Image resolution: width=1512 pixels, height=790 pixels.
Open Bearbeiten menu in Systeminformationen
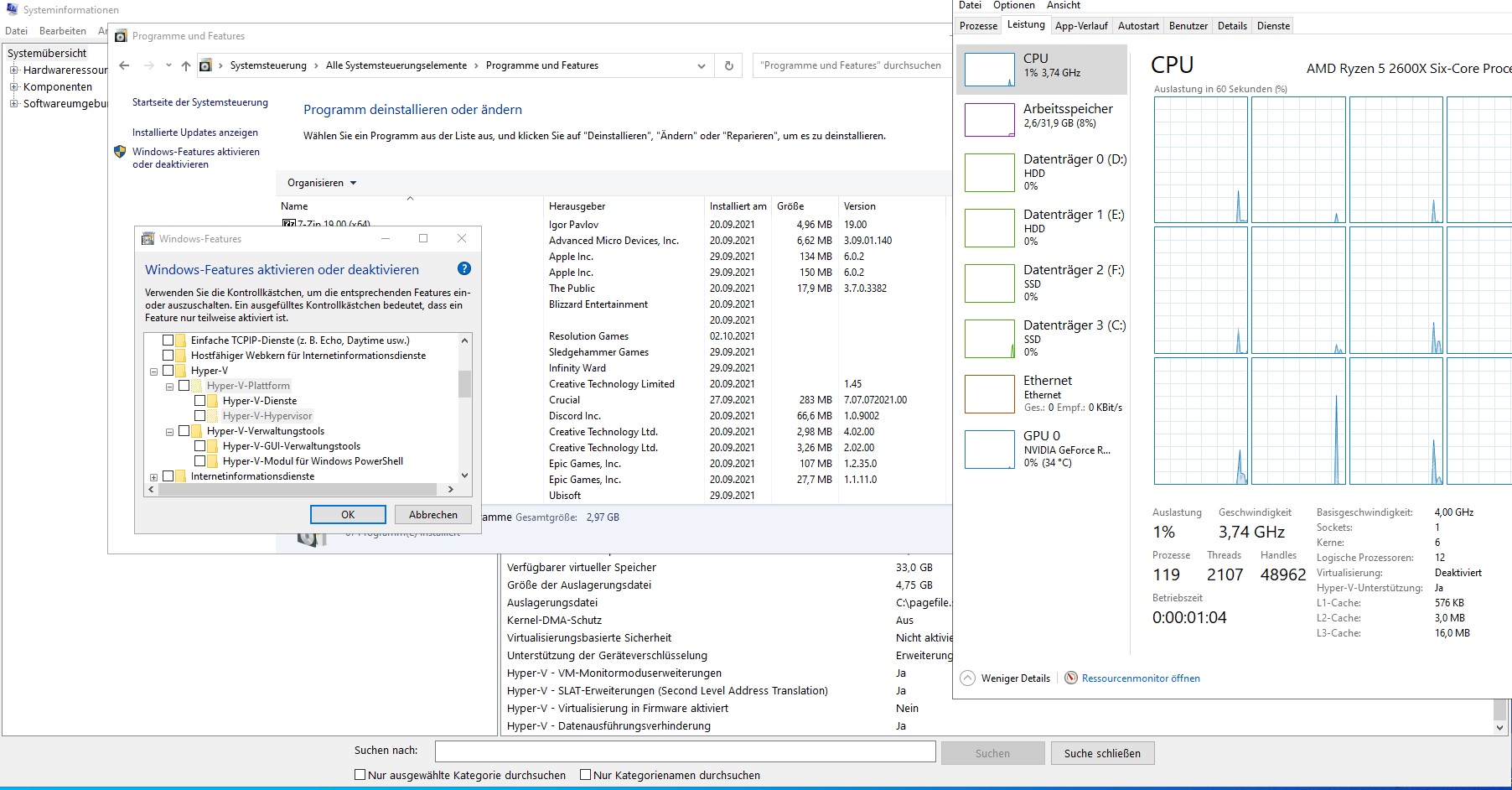[x=63, y=31]
